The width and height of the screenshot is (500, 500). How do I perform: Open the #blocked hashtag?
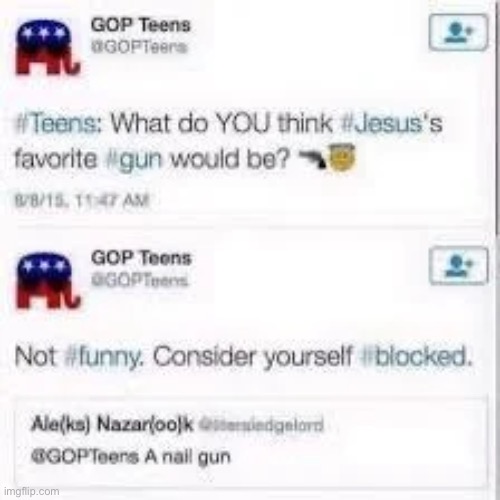pos(416,356)
